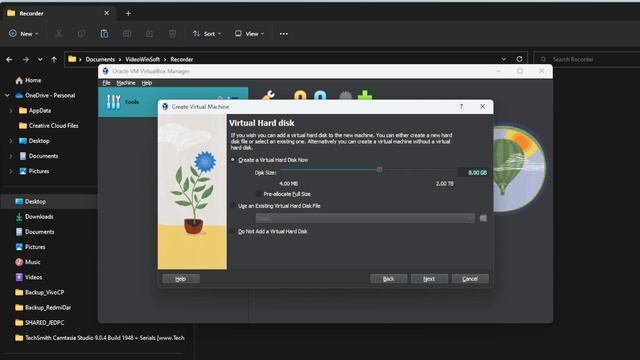Open the VirtualBox Machine menu

[x=126, y=83]
